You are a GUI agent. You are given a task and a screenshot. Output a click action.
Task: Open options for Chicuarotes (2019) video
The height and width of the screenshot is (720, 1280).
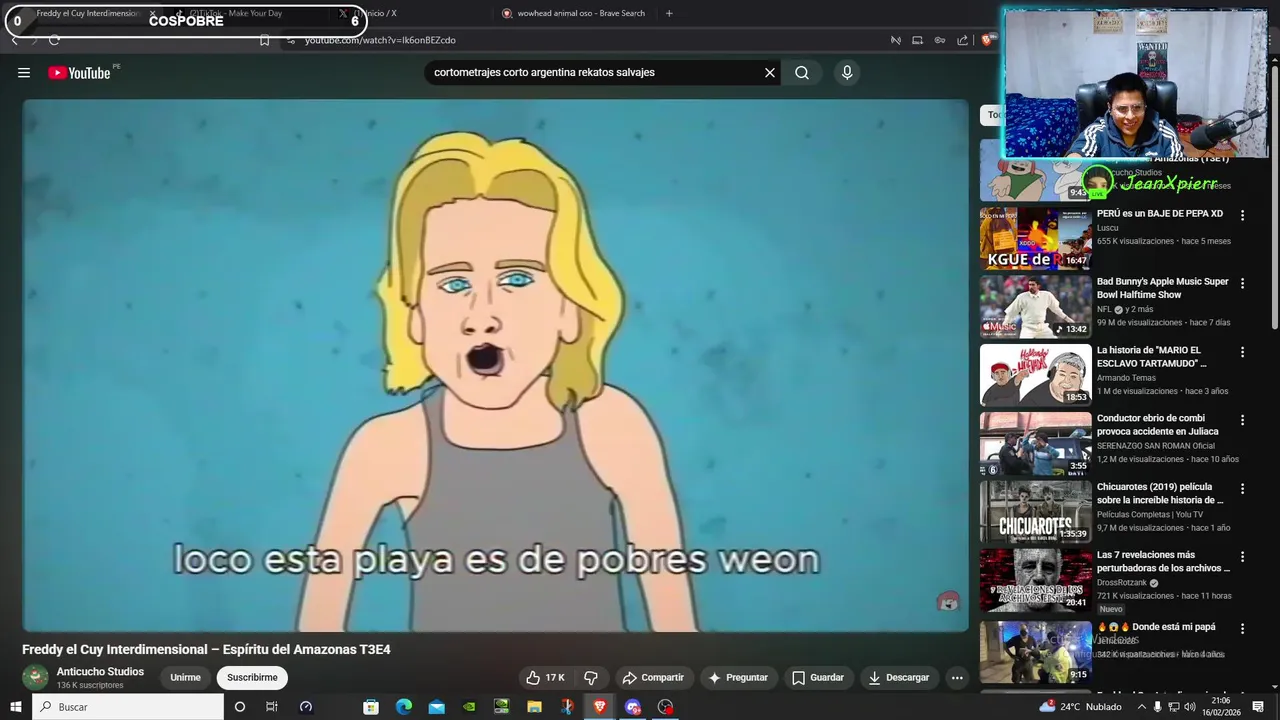(x=1243, y=489)
